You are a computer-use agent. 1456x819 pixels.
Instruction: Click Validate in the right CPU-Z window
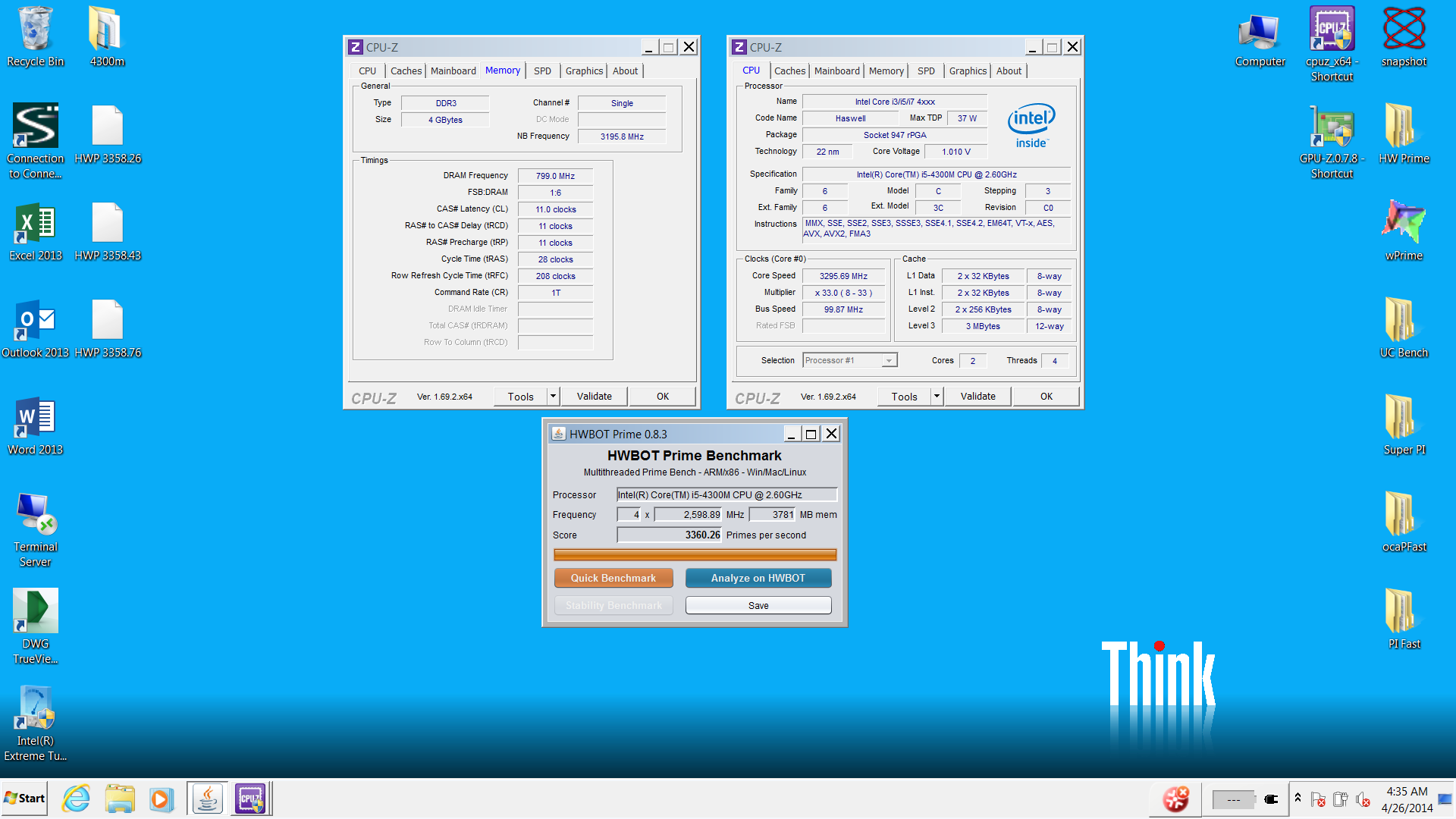pyautogui.click(x=977, y=396)
